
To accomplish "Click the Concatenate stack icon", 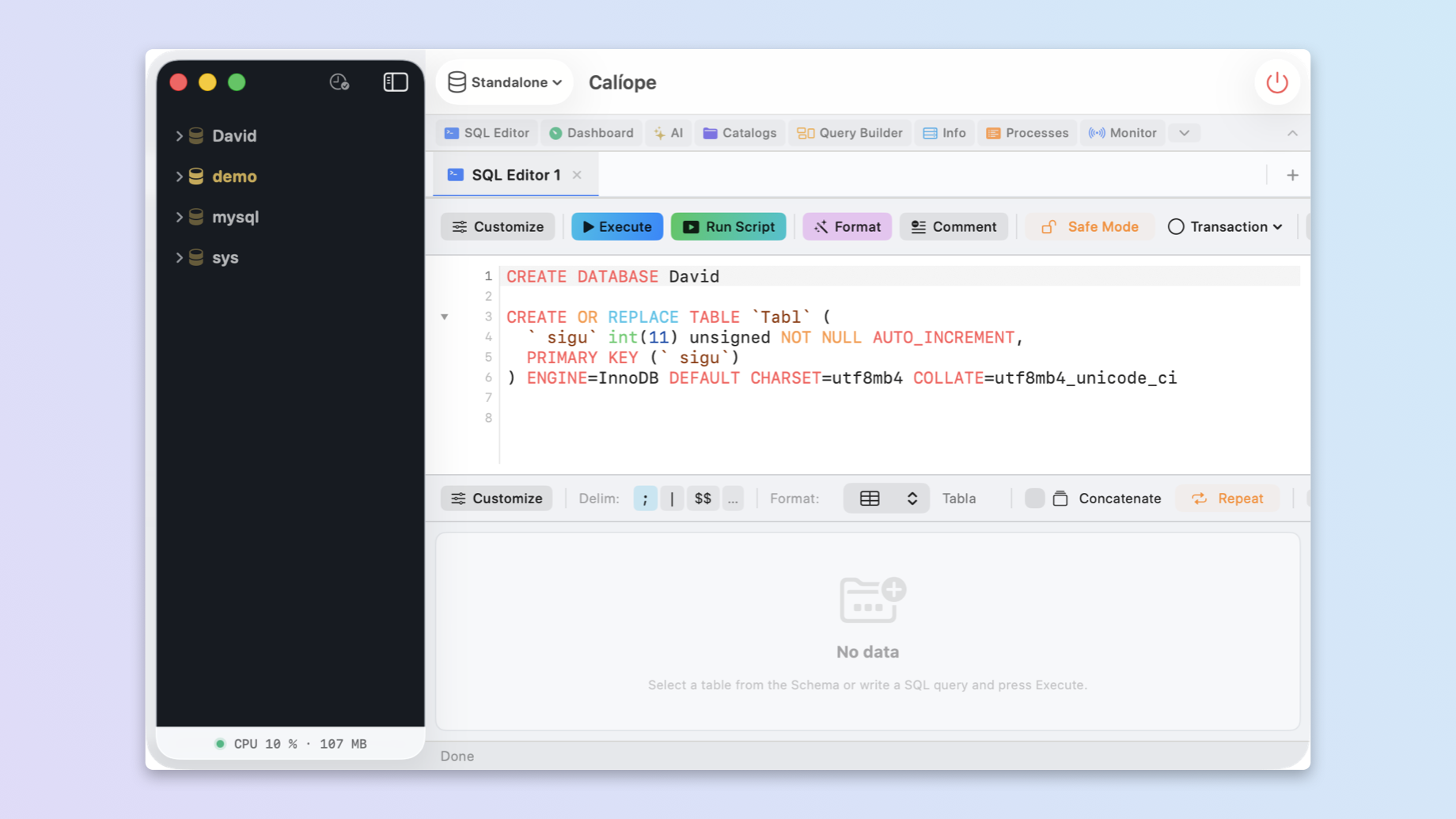I will coord(1060,499).
